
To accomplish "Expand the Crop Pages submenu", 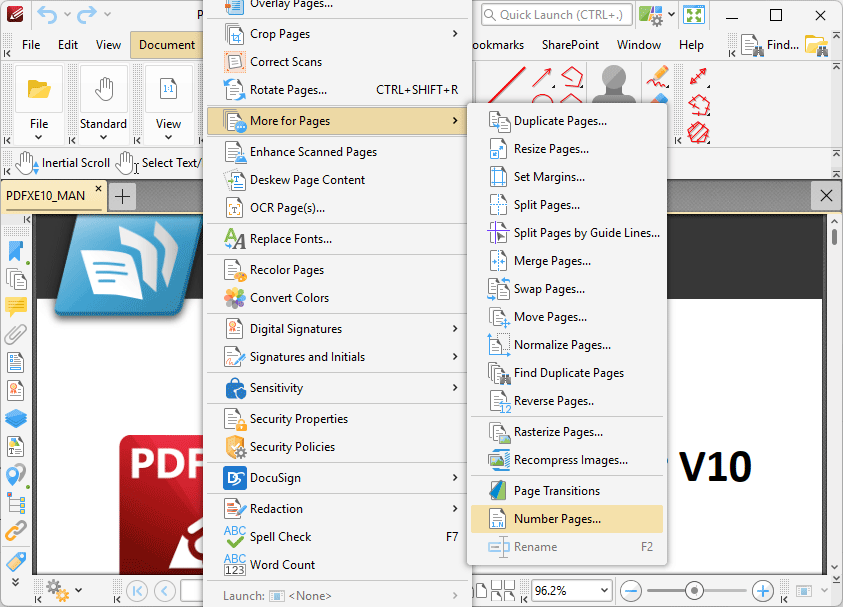I will [x=455, y=34].
